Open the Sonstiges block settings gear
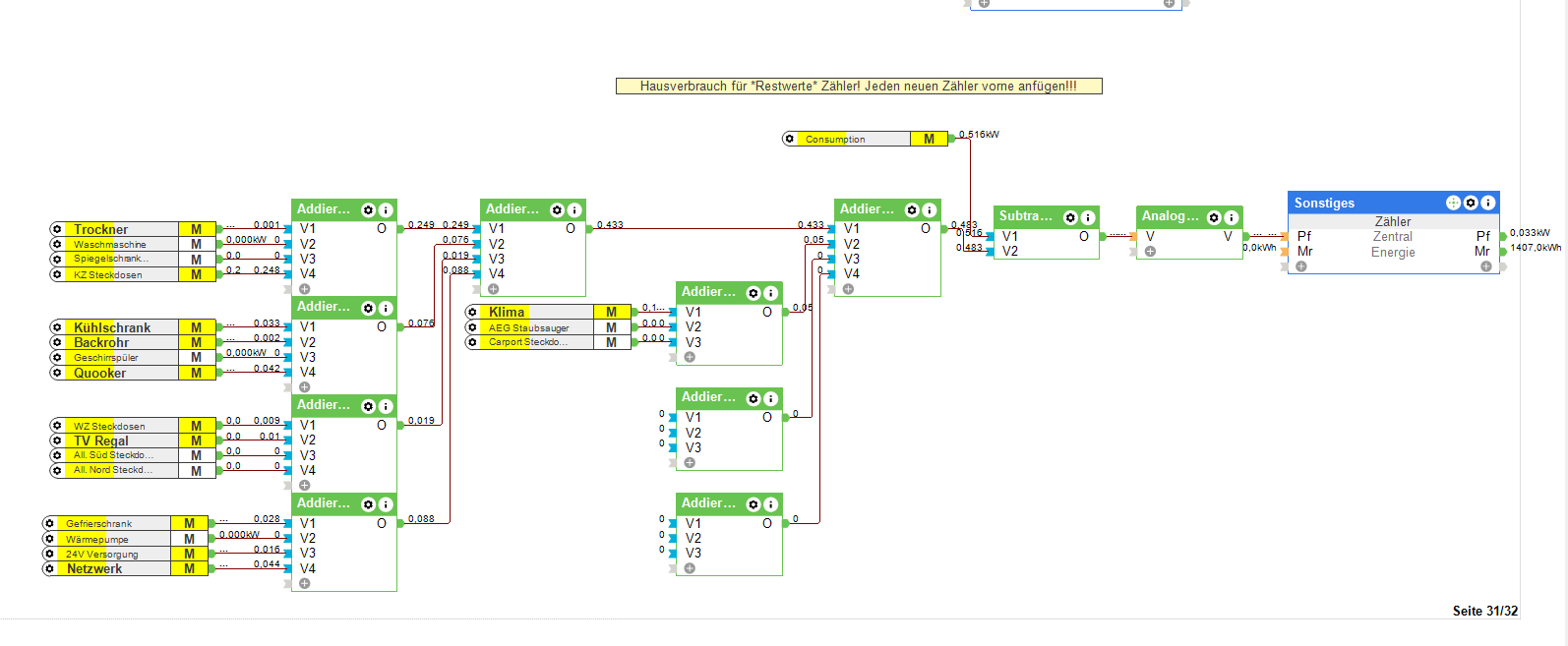Image resolution: width=1568 pixels, height=646 pixels. point(1471,203)
